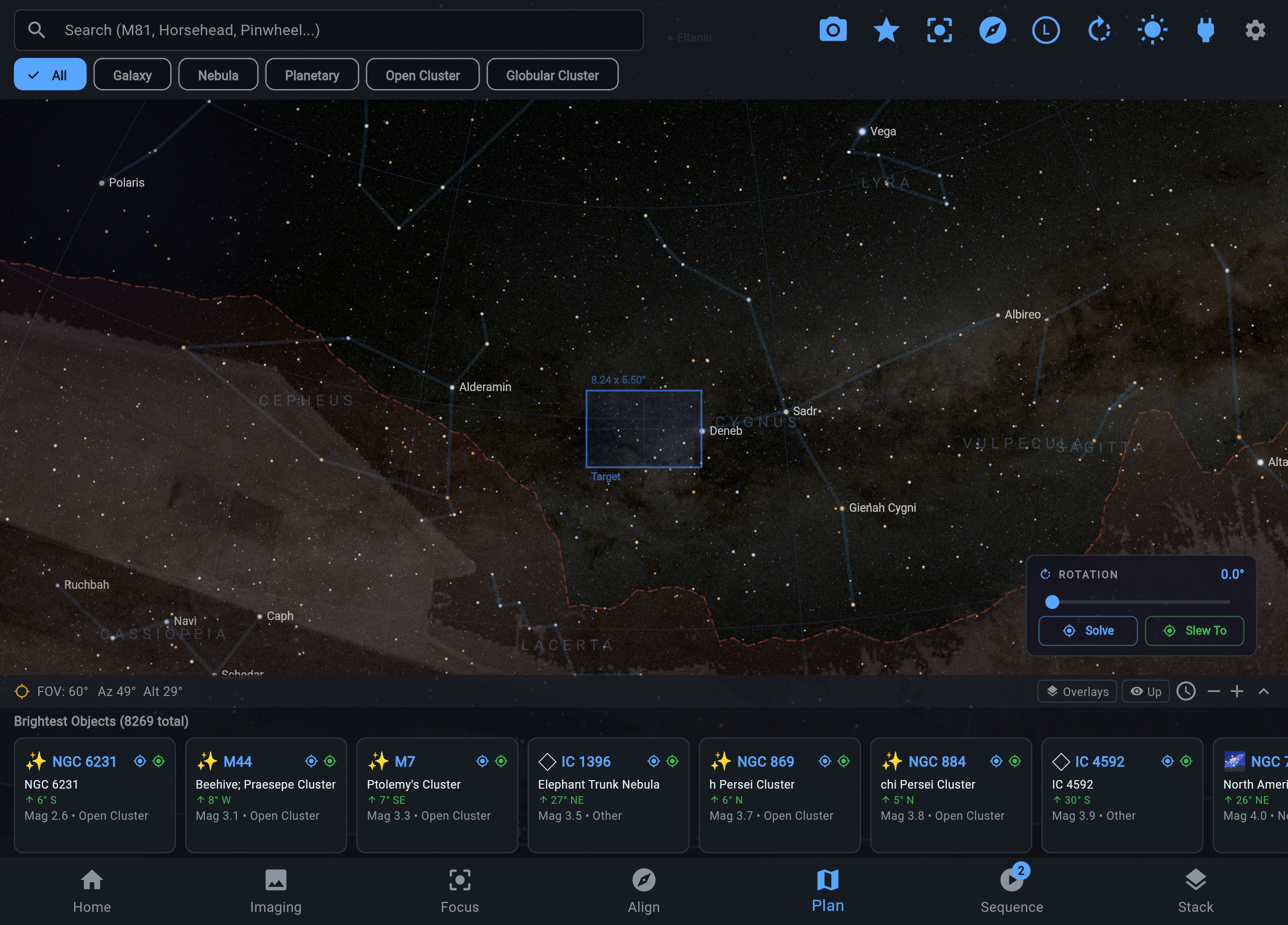Screen dimensions: 1288x925
Task: Toggle the Open Cluster filter chip
Action: [423, 74]
